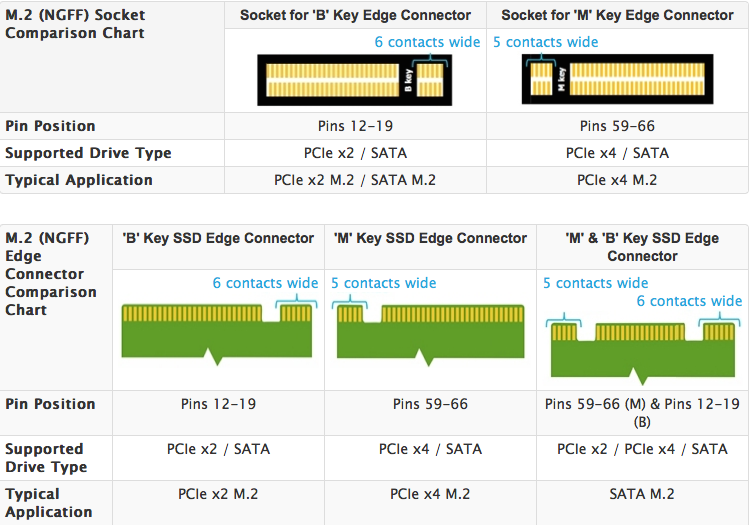Image resolution: width=750 pixels, height=525 pixels.
Task: Select the Socket for 'B' Key Edge Connector header
Action: (355, 15)
